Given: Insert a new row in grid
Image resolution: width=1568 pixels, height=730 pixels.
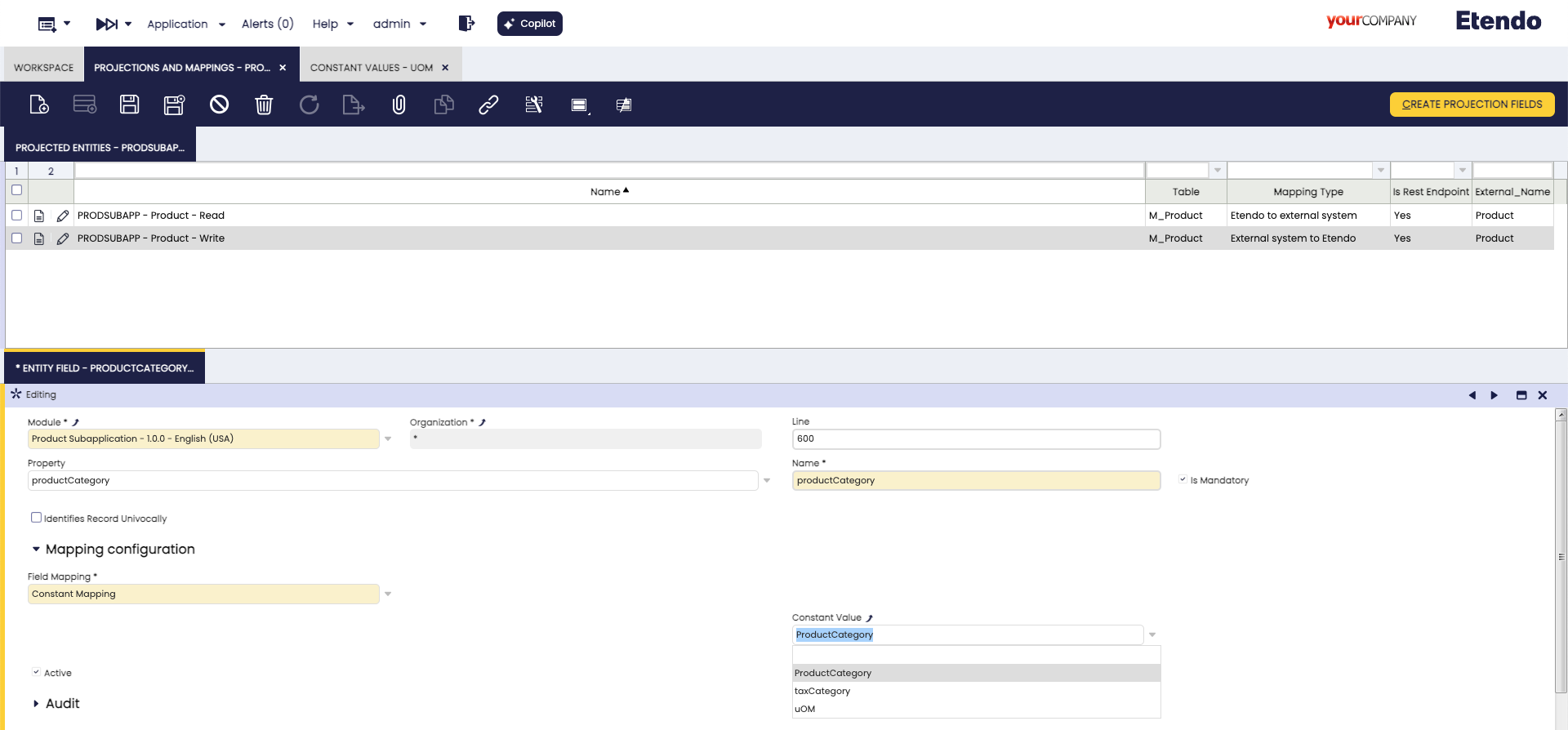Looking at the screenshot, I should 85,105.
